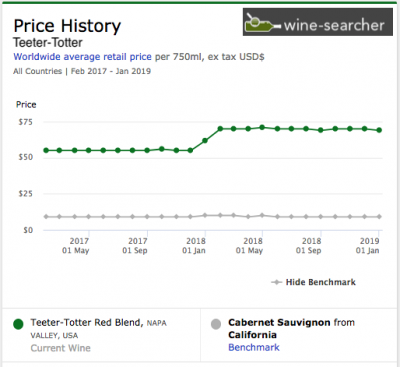Viewport: 400px width, 367px height.
Task: Click the 2017 01 Sep axis label
Action: pyautogui.click(x=135, y=246)
